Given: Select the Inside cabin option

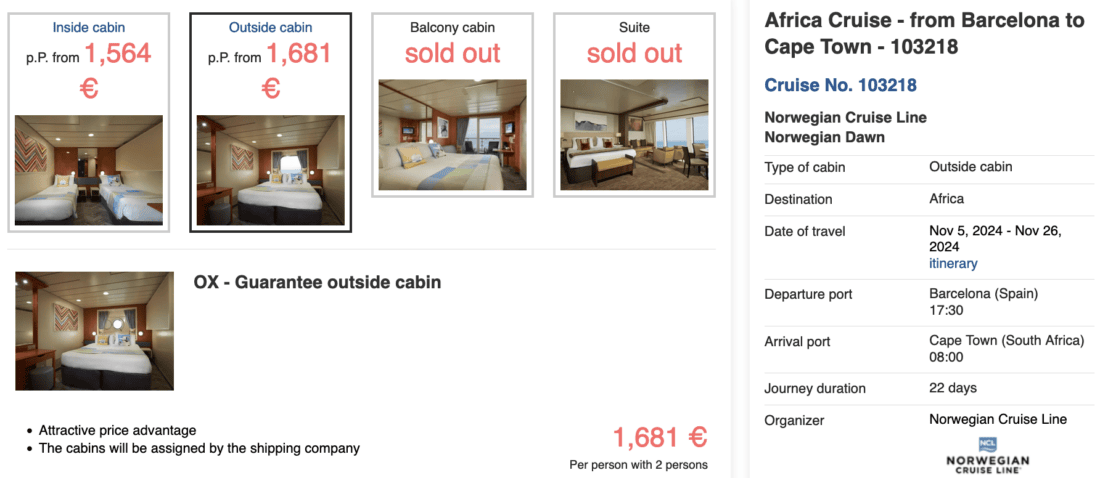Looking at the screenshot, I should [89, 27].
